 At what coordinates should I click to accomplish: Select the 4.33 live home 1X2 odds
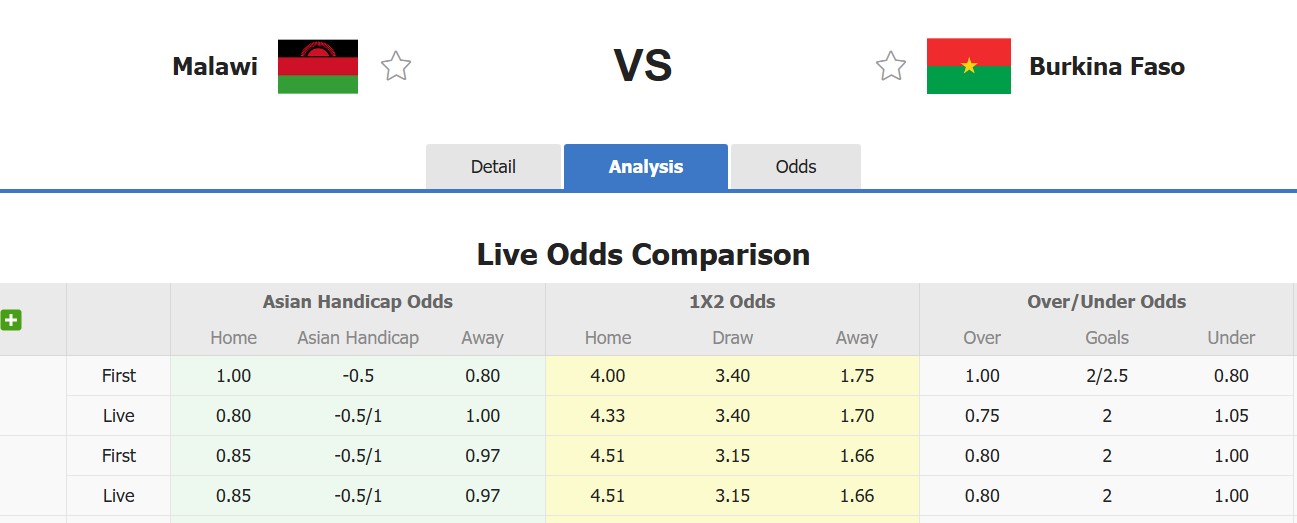[608, 416]
